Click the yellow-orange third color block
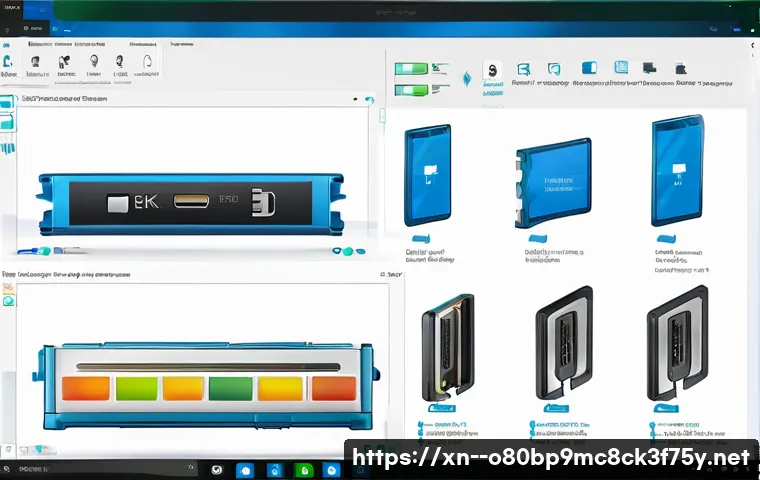Viewport: 760px width, 480px height. coord(183,389)
